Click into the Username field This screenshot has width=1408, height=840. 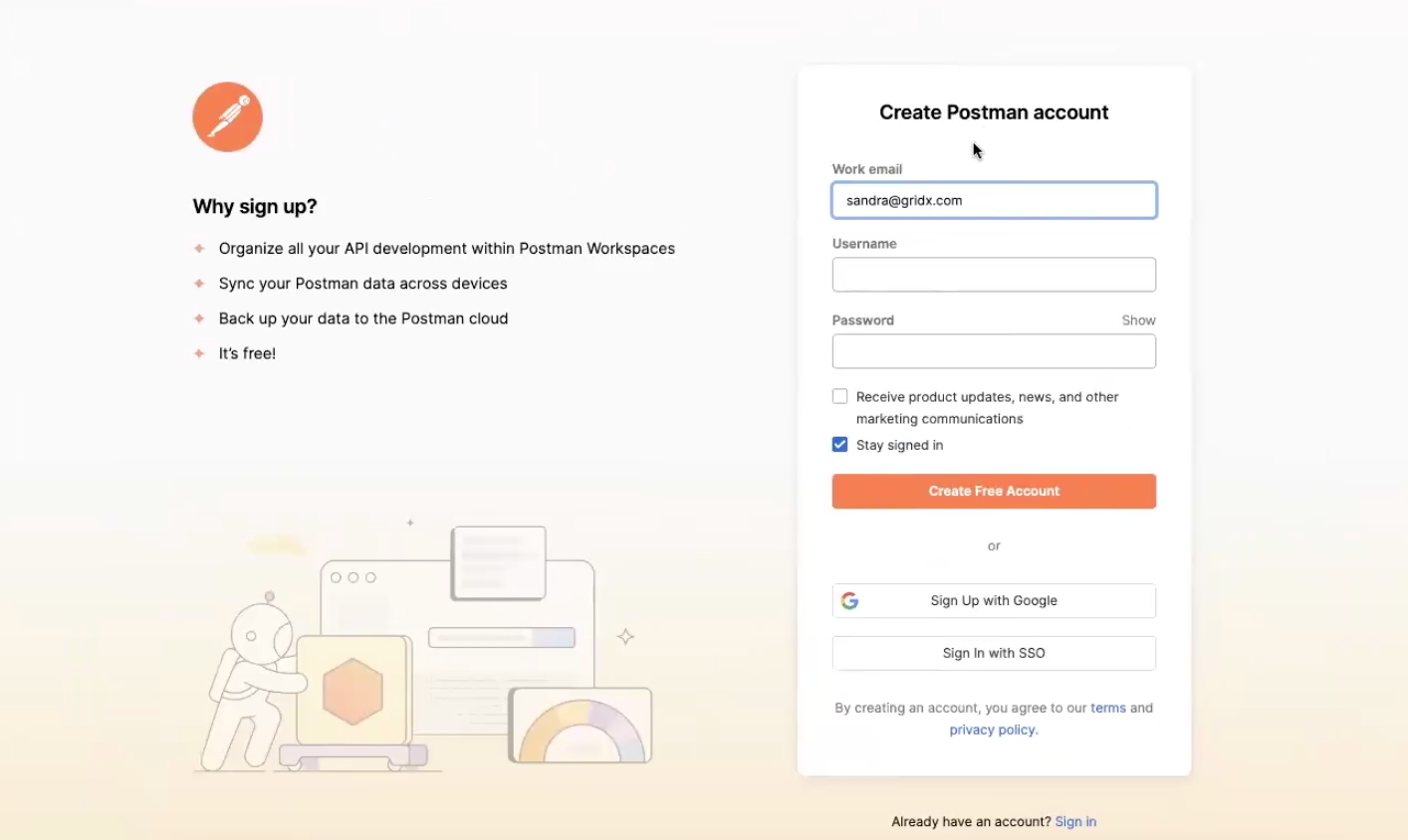pos(994,275)
